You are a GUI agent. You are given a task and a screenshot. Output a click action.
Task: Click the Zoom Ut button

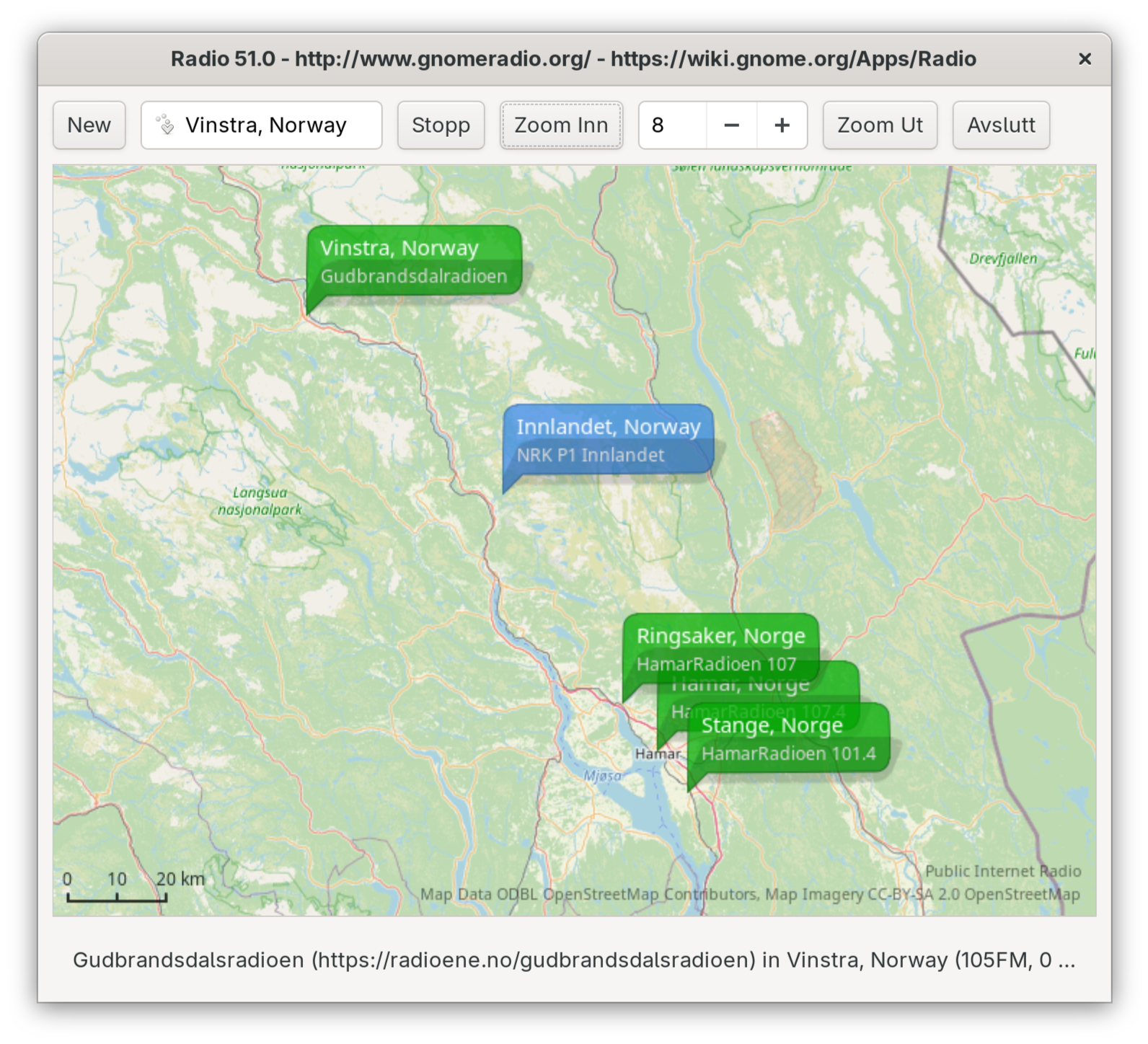880,125
